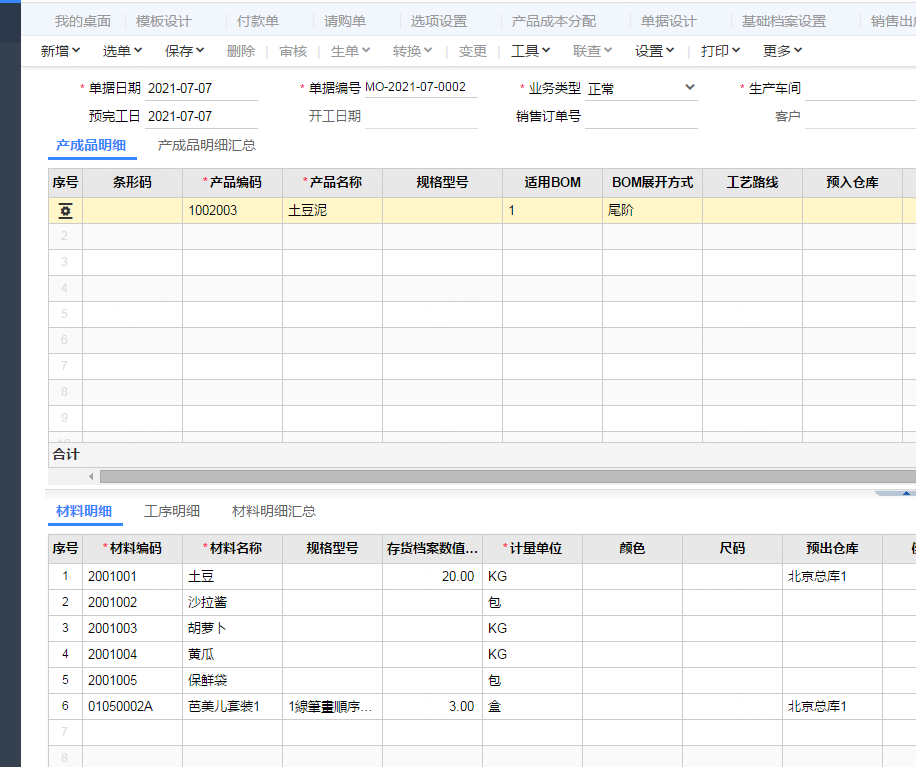Screen dimensions: 916x767
Task: Click the 盒 unit cell
Action: [533, 706]
